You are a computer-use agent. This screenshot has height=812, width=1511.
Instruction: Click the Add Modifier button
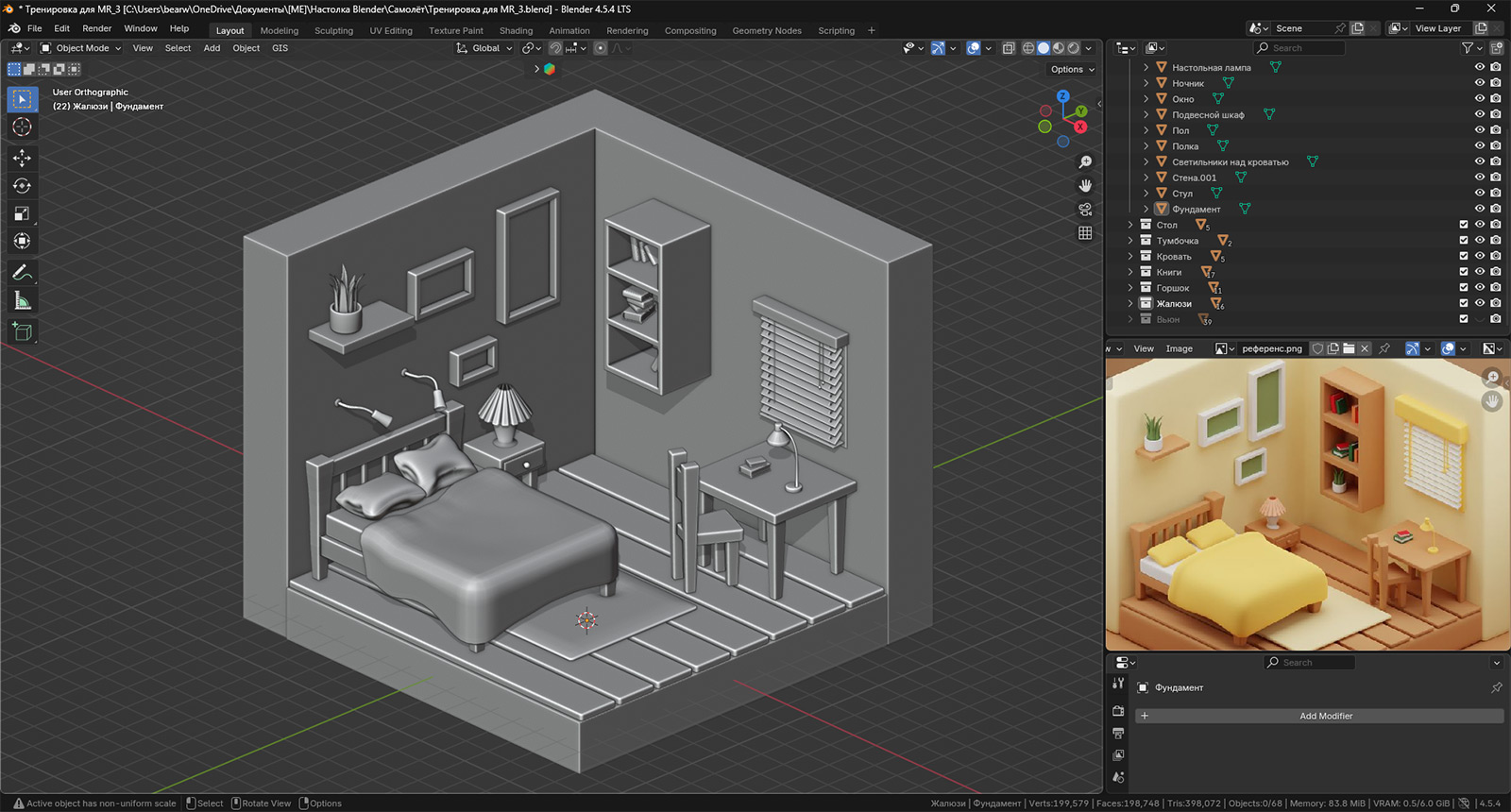(x=1325, y=716)
